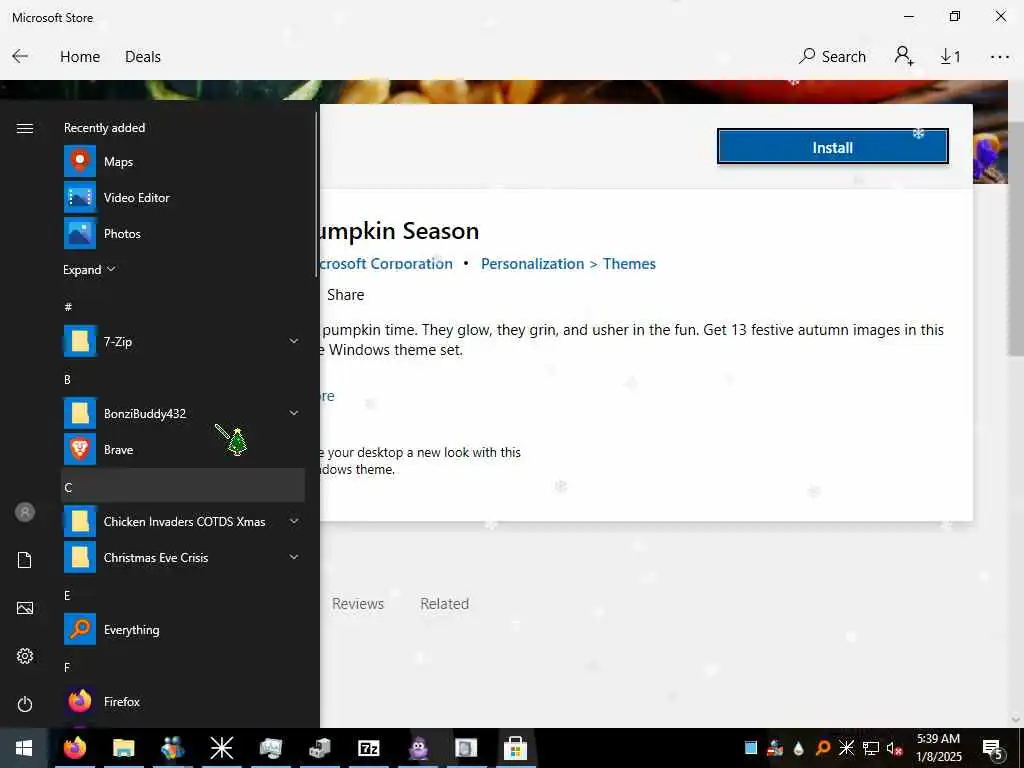Image resolution: width=1024 pixels, height=768 pixels.
Task: Expand Christmas Eve Crisis folder chevron
Action: click(294, 557)
